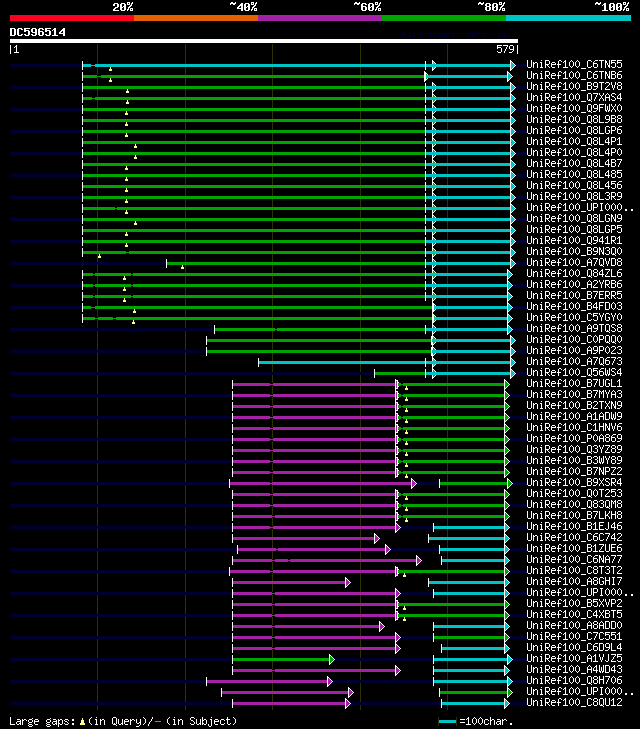Image resolution: width=640 pixels, height=729 pixels.
Task: Select the UniRef100_A1ADW9 label
Action: pos(574,417)
